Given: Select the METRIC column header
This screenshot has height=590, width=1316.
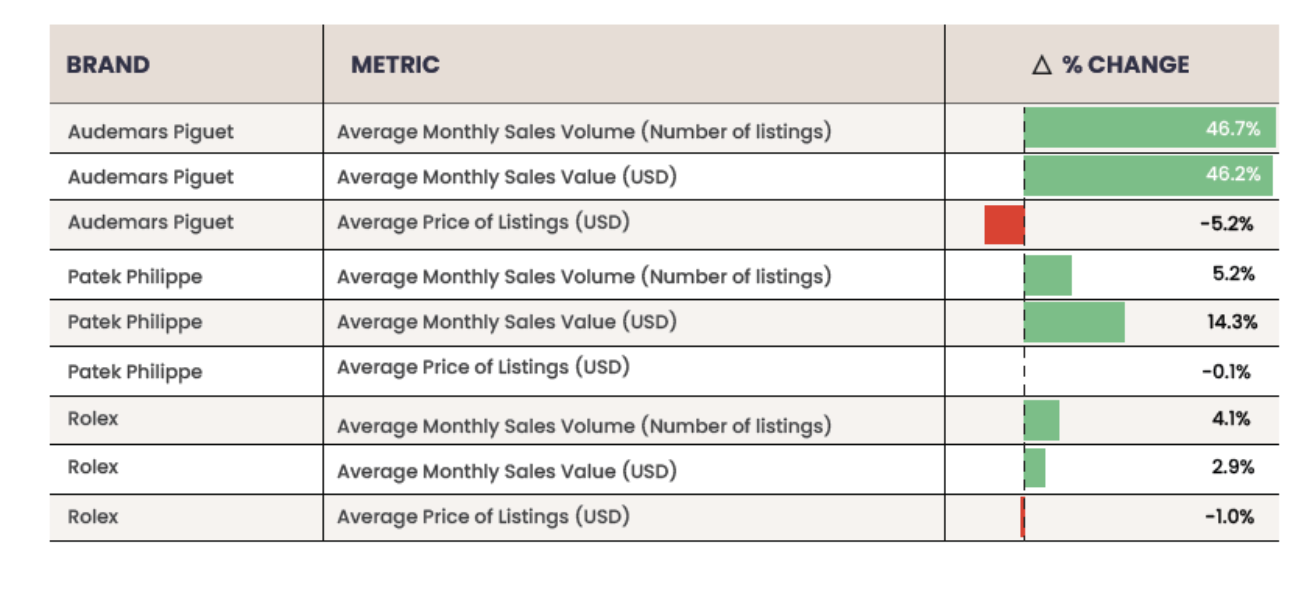Looking at the screenshot, I should coord(395,66).
